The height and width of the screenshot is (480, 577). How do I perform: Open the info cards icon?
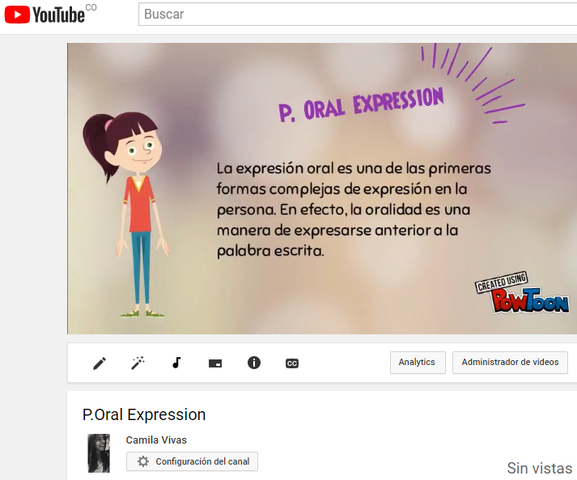coord(254,363)
